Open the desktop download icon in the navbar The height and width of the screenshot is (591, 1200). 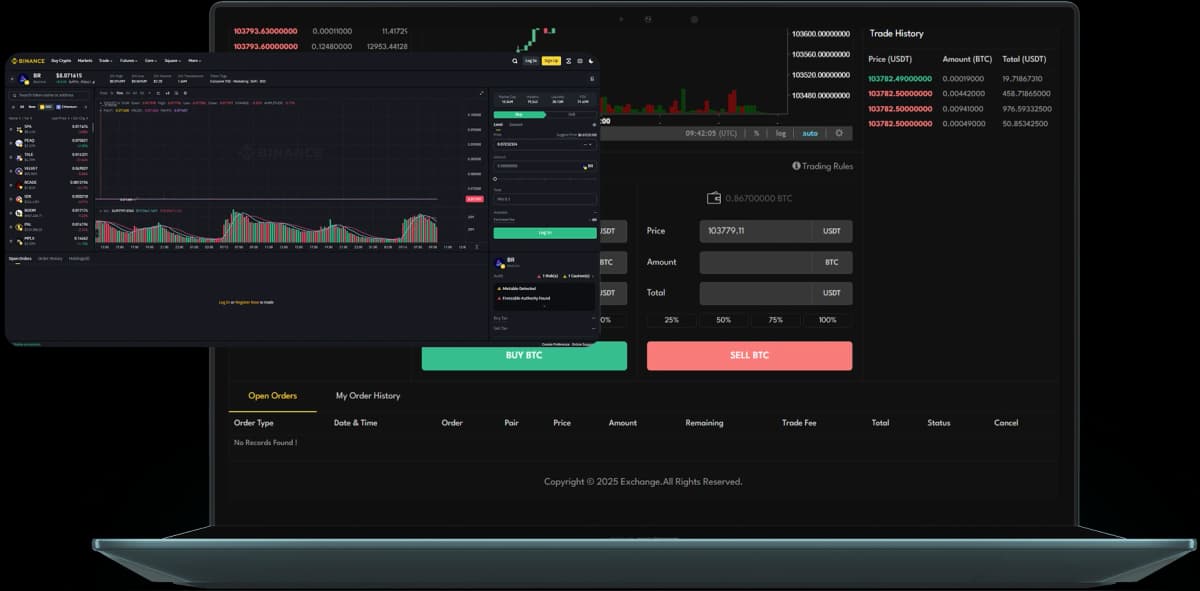click(x=578, y=61)
